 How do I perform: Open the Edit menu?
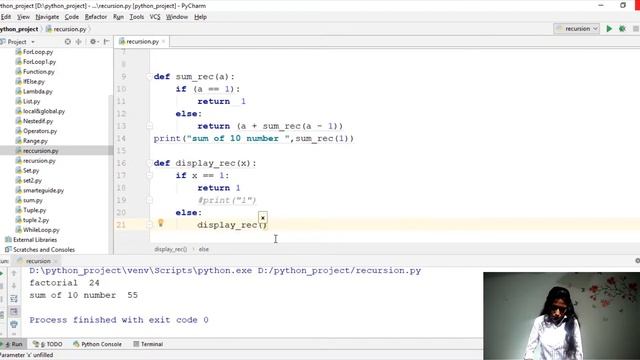(6, 17)
